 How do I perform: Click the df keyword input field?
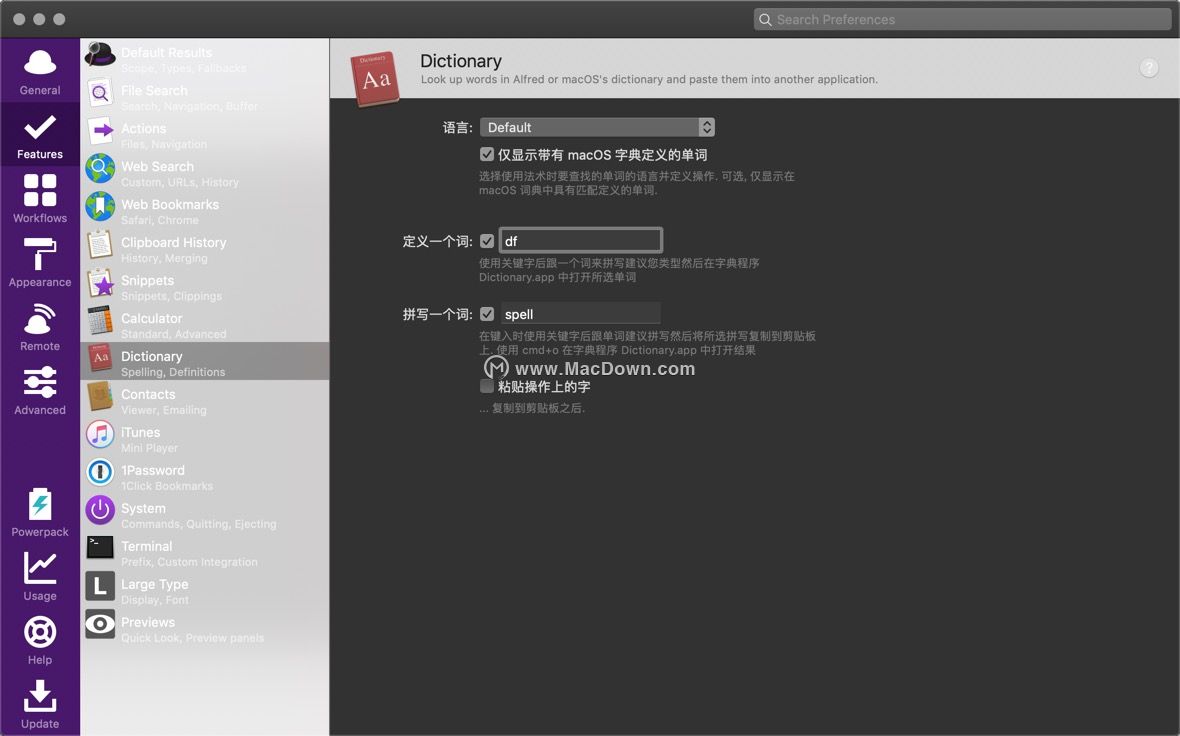pyautogui.click(x=580, y=241)
